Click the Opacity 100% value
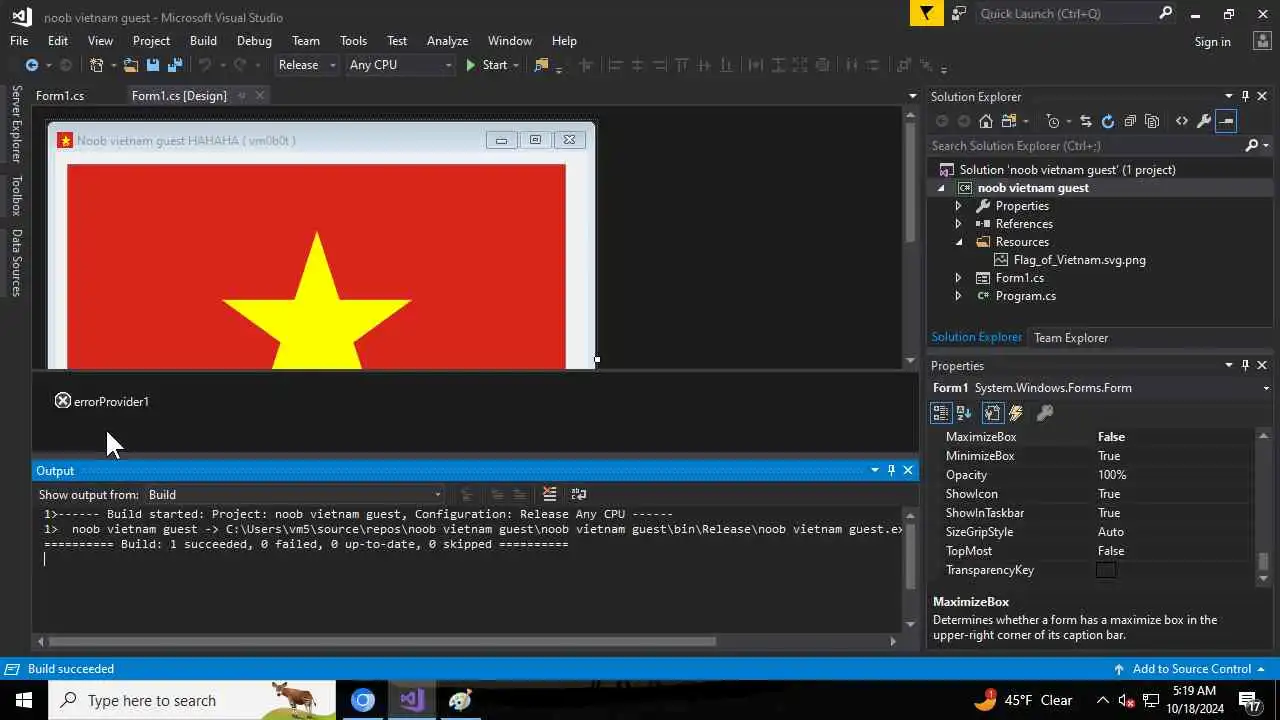This screenshot has width=1280, height=720. point(1112,475)
